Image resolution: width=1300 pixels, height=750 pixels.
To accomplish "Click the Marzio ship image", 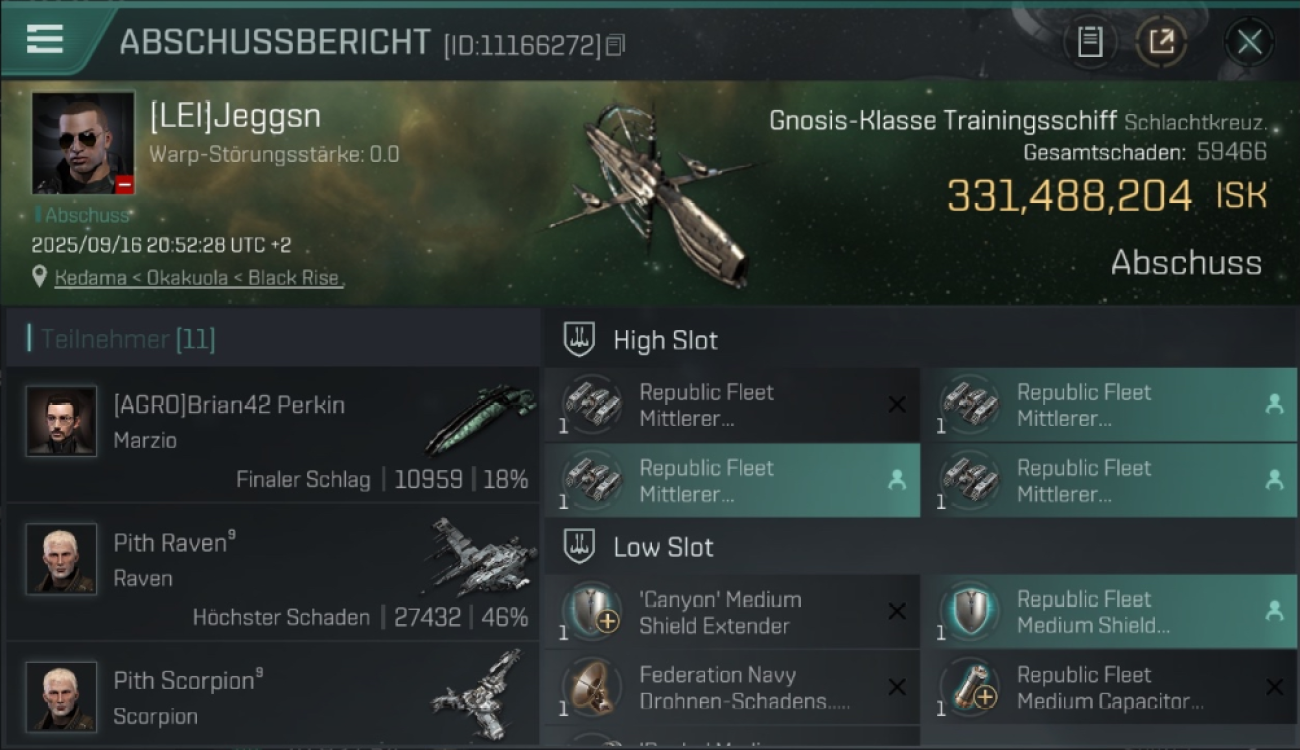I will pyautogui.click(x=479, y=420).
